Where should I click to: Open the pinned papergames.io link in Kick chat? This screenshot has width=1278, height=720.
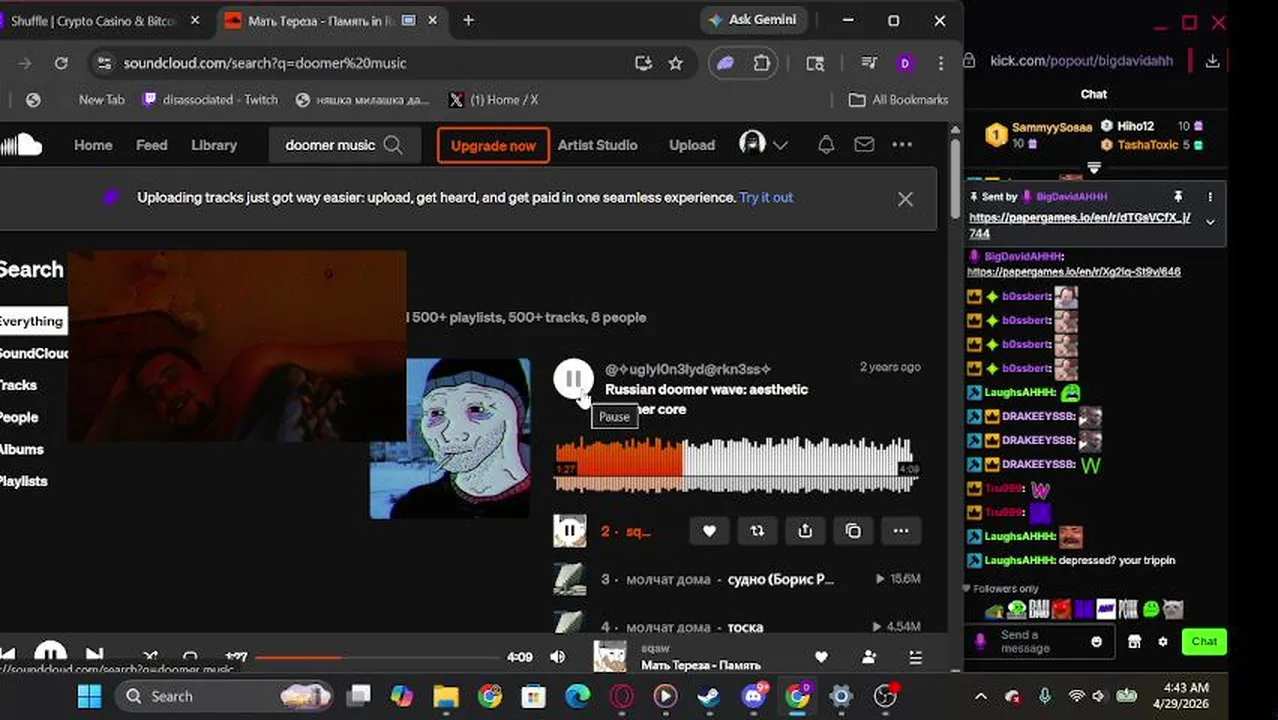(1079, 225)
